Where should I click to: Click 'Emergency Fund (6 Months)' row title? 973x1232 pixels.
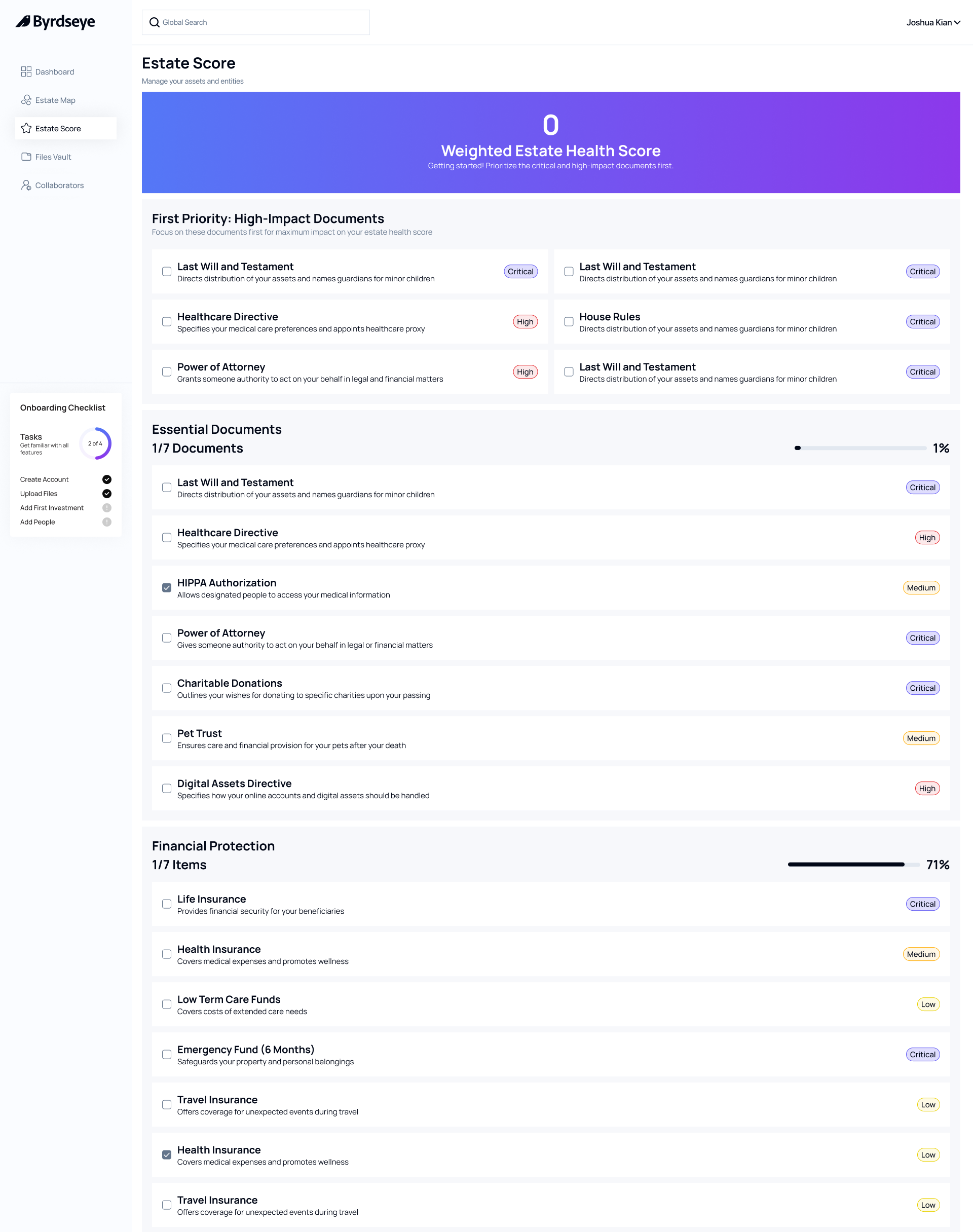tap(245, 1049)
